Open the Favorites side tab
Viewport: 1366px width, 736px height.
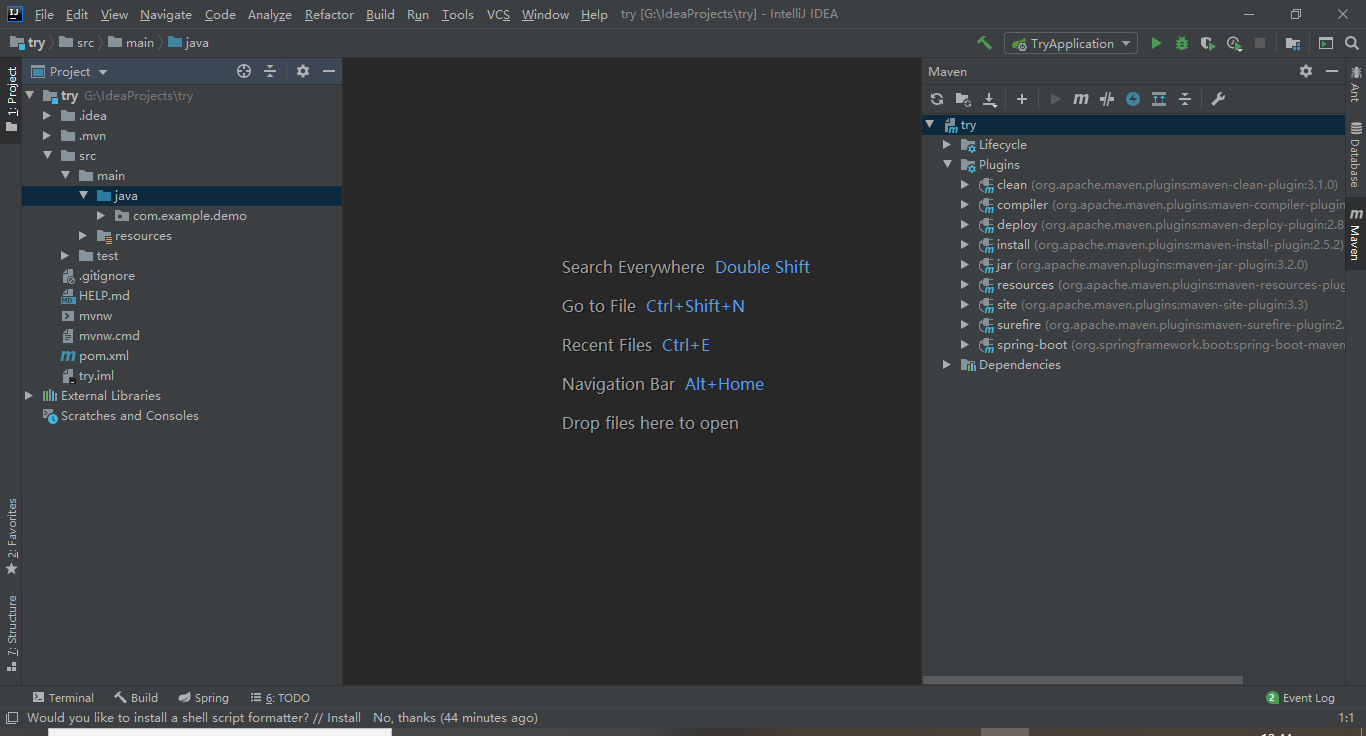coord(12,536)
